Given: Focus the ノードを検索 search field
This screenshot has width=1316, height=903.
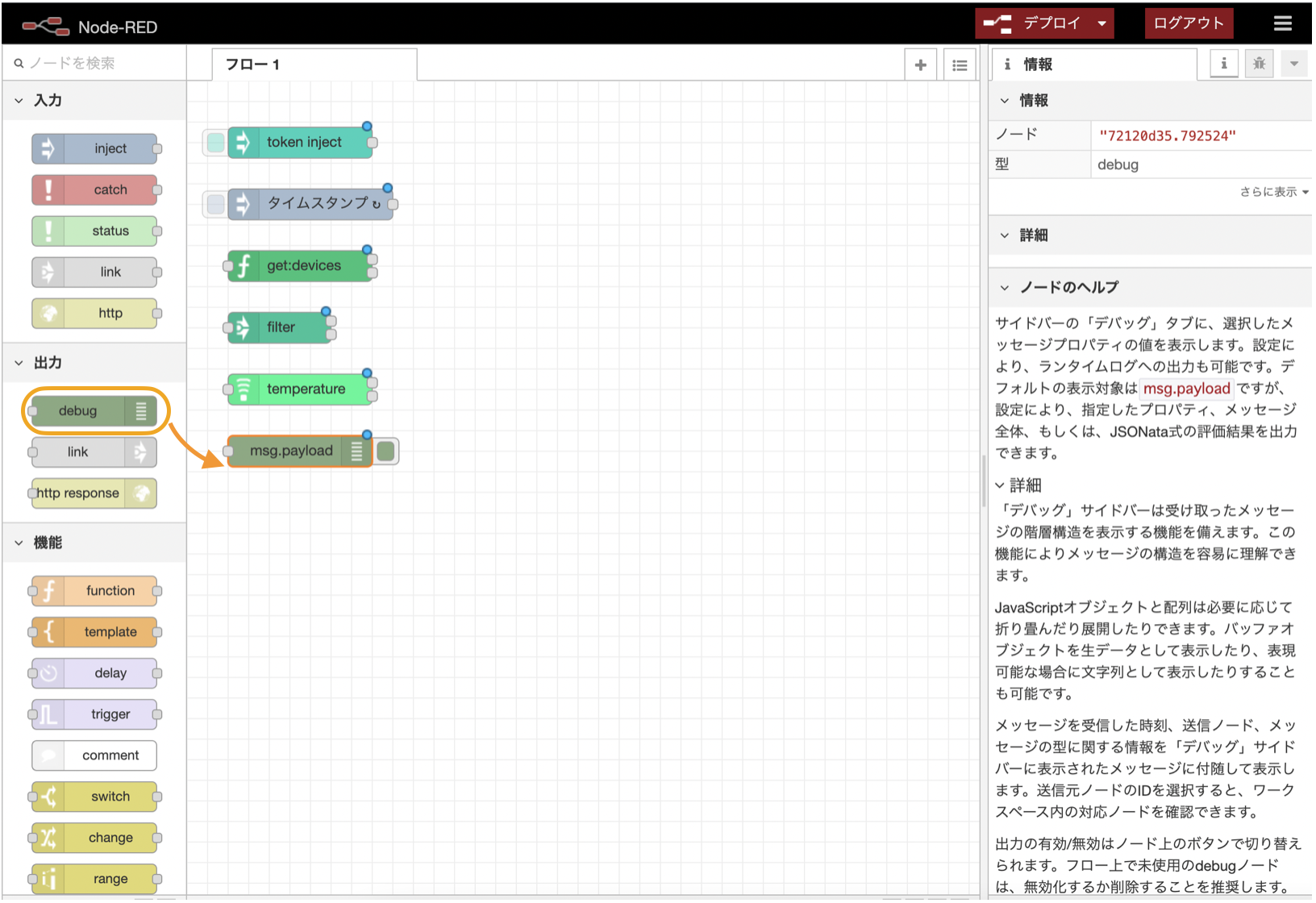Looking at the screenshot, I should click(95, 63).
